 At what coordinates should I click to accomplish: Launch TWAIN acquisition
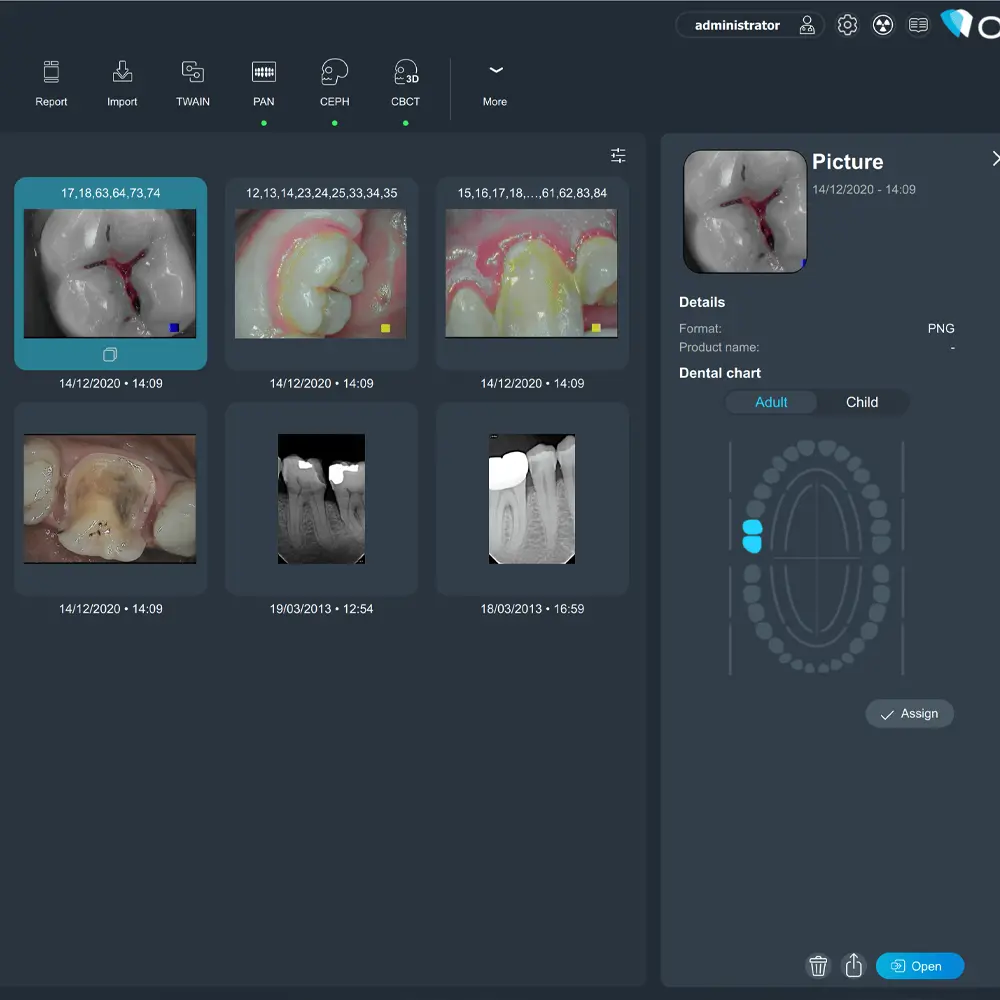[193, 83]
